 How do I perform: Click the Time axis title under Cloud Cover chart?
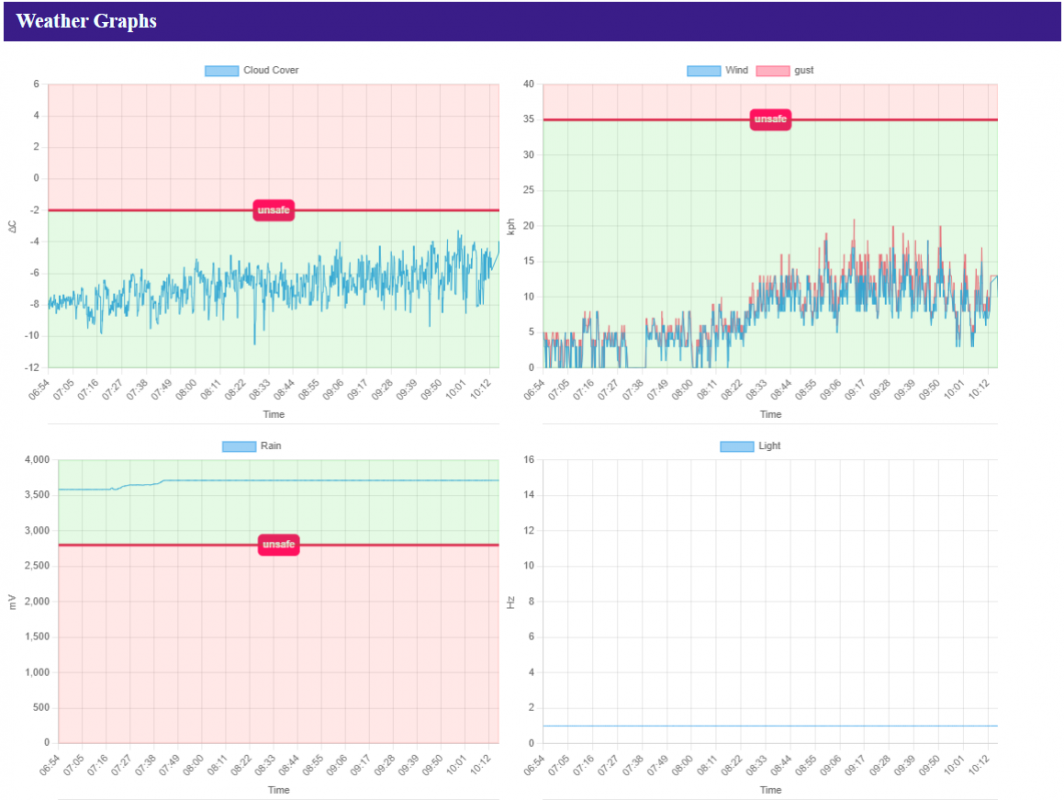tap(273, 414)
